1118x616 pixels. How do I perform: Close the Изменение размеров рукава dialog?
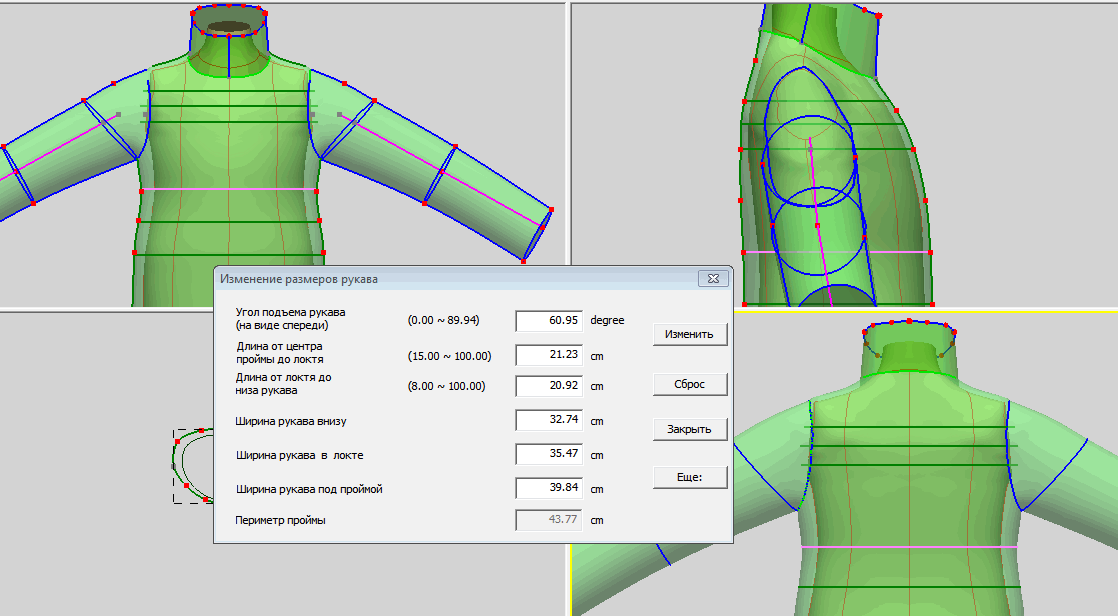(x=713, y=279)
